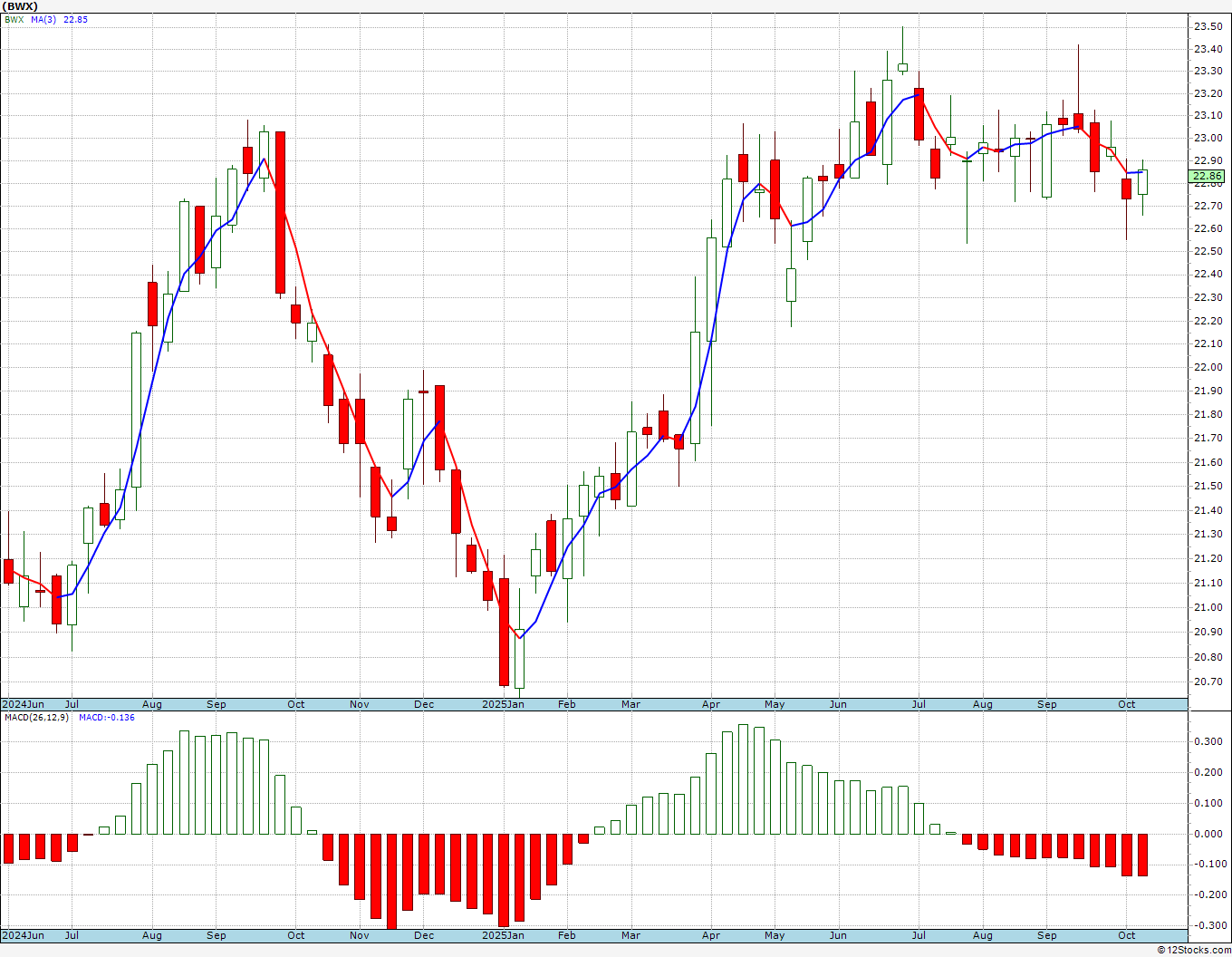Select 2025Jan on the MACD panel date axis
This screenshot has height=957, width=1232.
click(503, 935)
